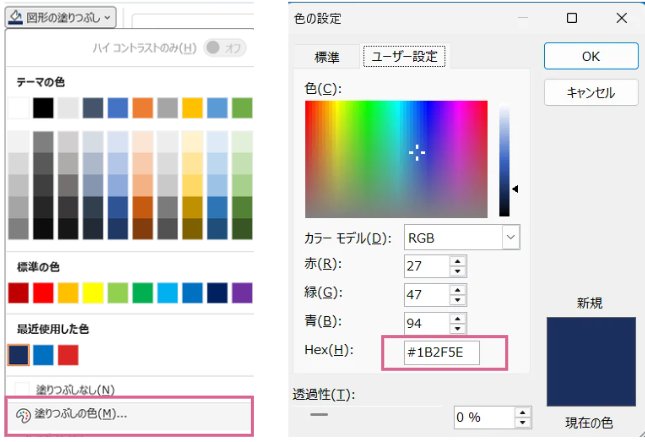
Task: Switch to the 標準 tab
Action: (327, 57)
